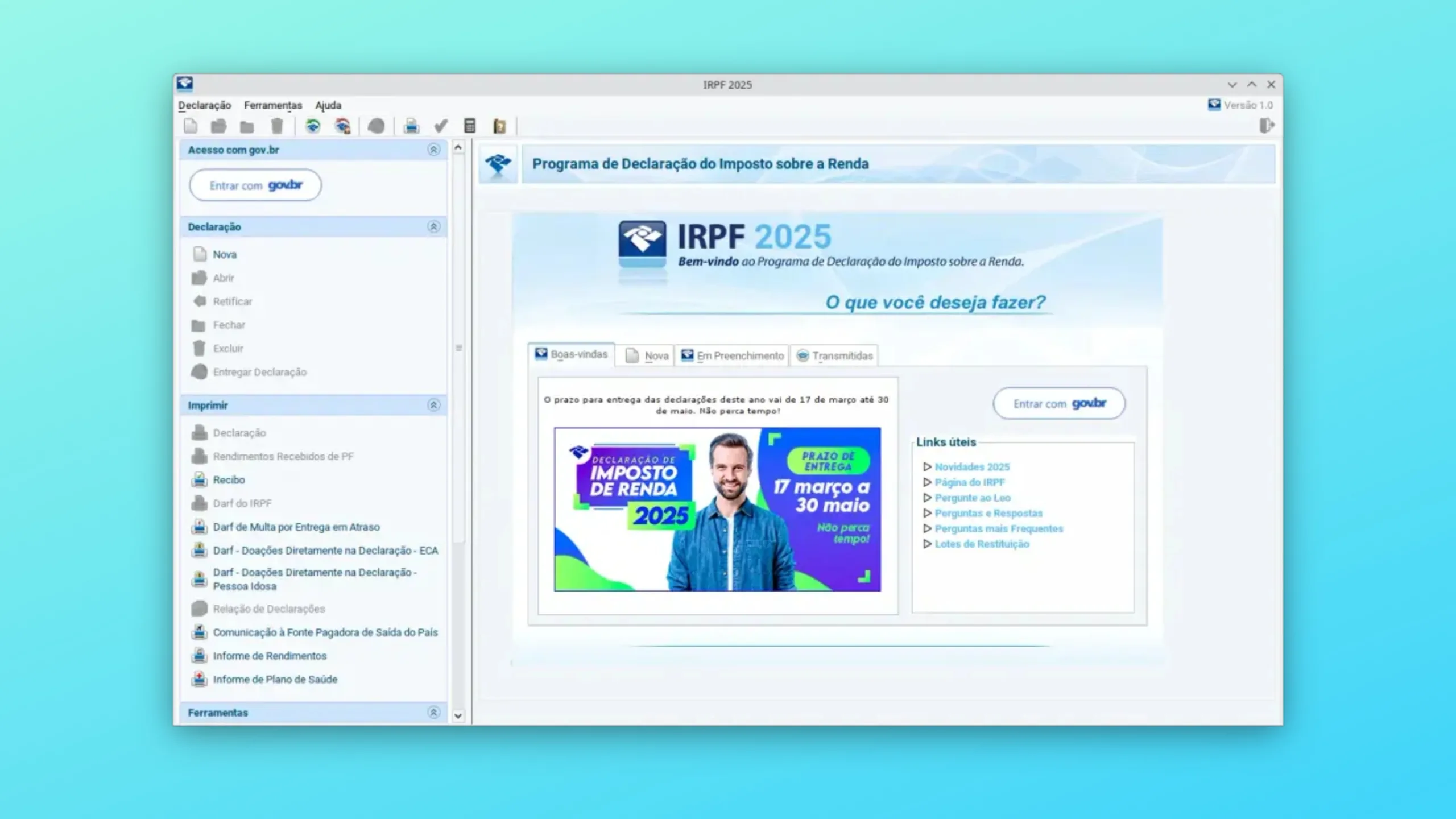Collapse the Declaração sidebar panel
The image size is (1456, 819).
point(433,226)
